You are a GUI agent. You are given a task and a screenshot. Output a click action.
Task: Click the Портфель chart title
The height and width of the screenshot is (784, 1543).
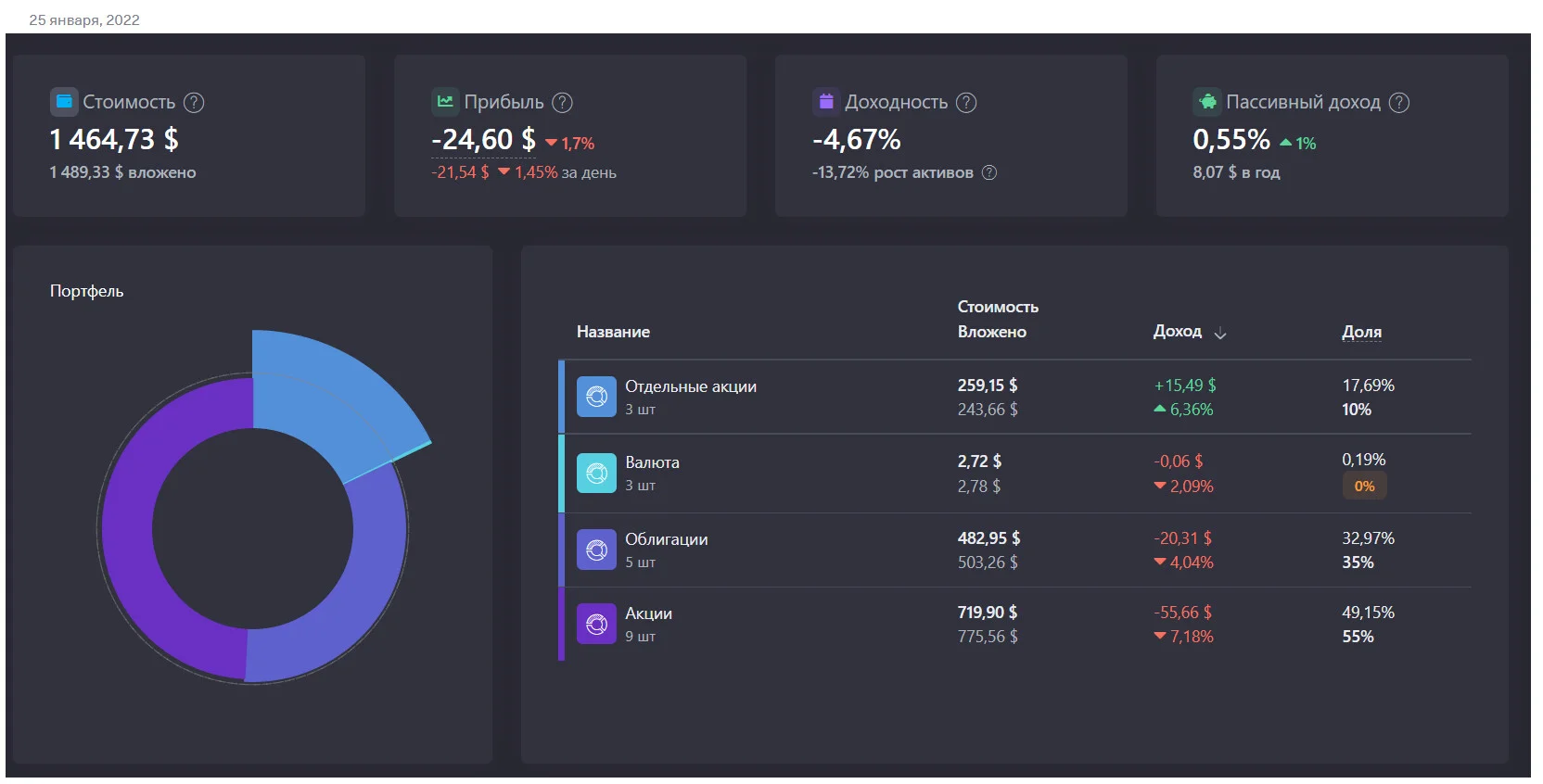pyautogui.click(x=86, y=291)
